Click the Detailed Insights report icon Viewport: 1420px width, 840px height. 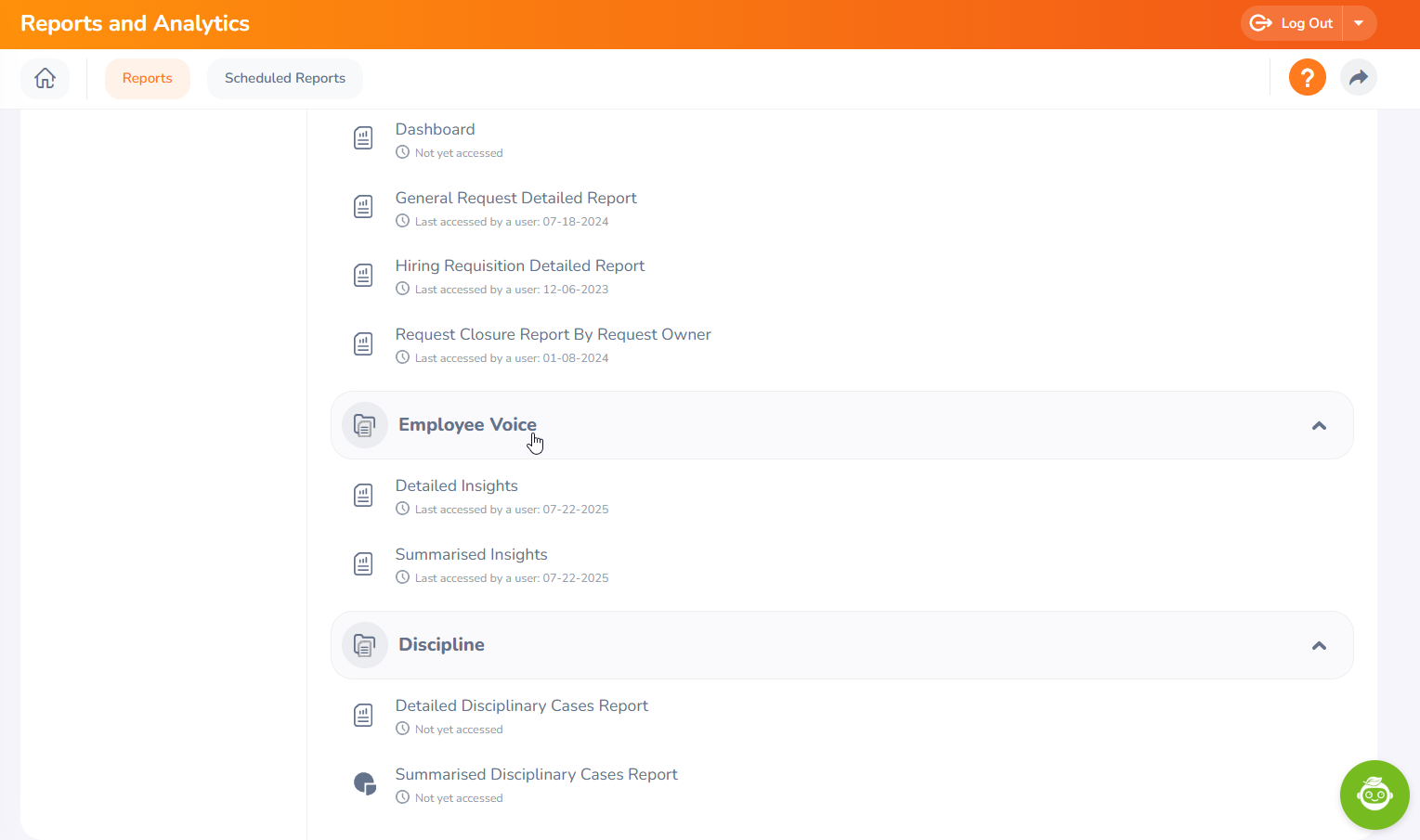[x=363, y=496]
